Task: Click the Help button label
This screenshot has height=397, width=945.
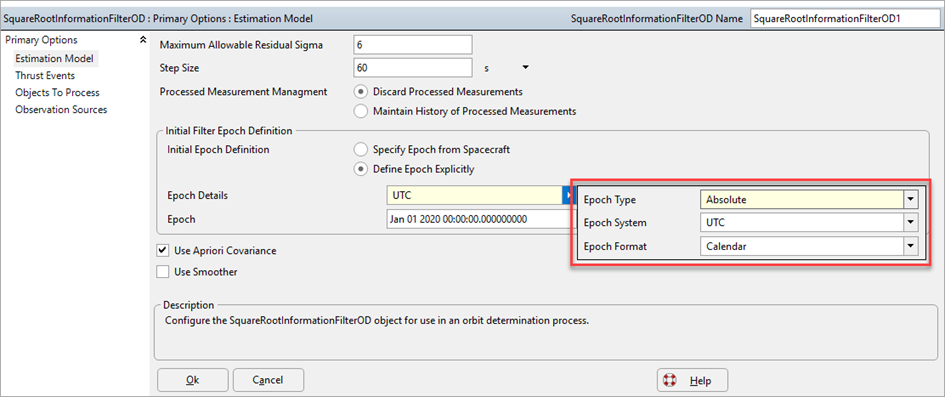Action: point(700,381)
